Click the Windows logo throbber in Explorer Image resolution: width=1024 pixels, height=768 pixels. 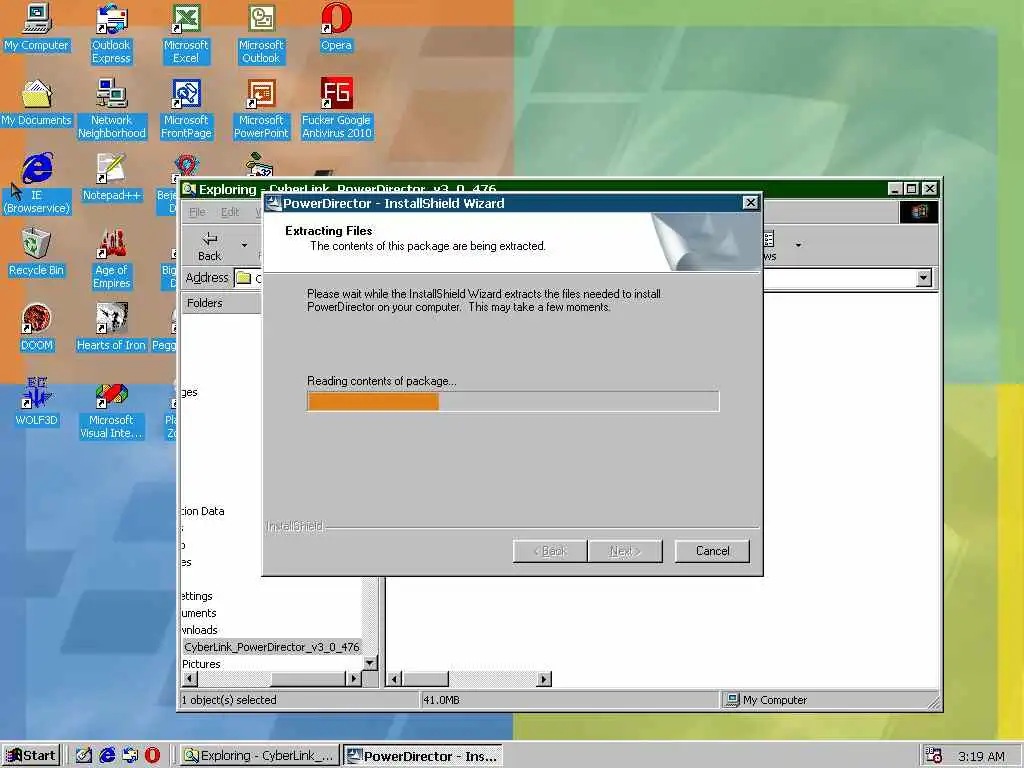[919, 212]
